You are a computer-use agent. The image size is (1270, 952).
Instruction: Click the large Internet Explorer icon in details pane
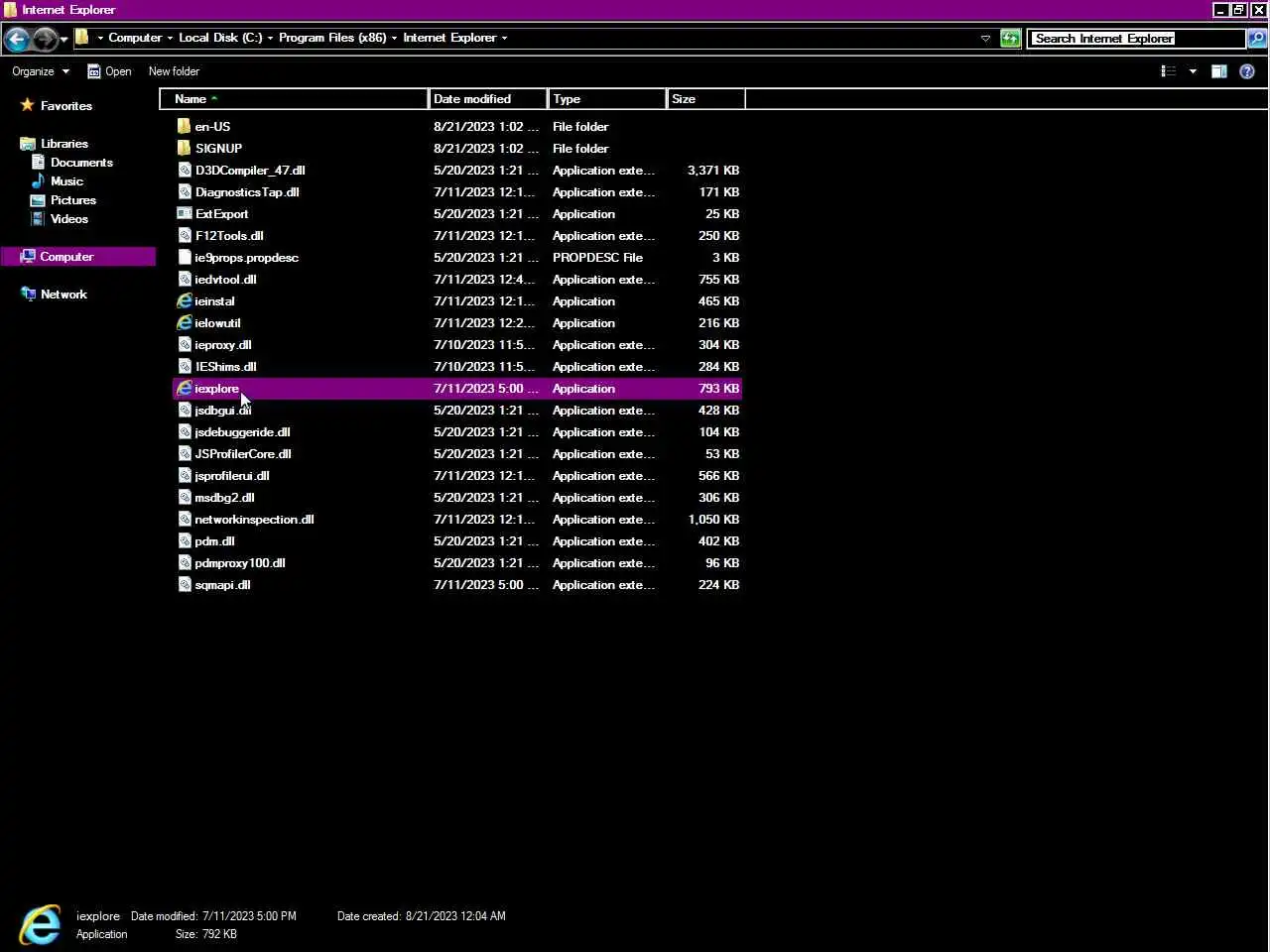40,924
